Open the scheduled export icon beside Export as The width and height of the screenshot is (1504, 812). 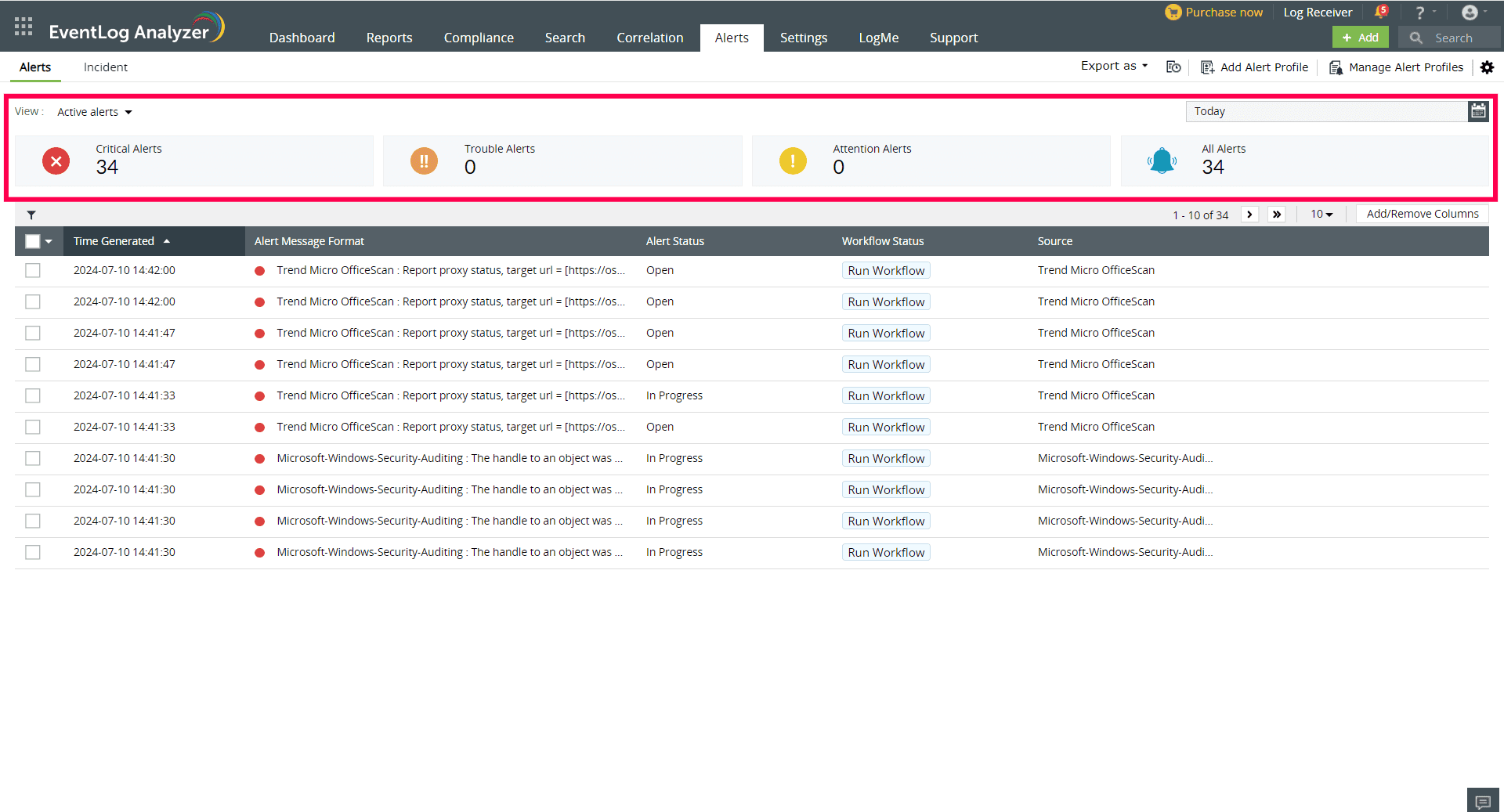(x=1173, y=67)
